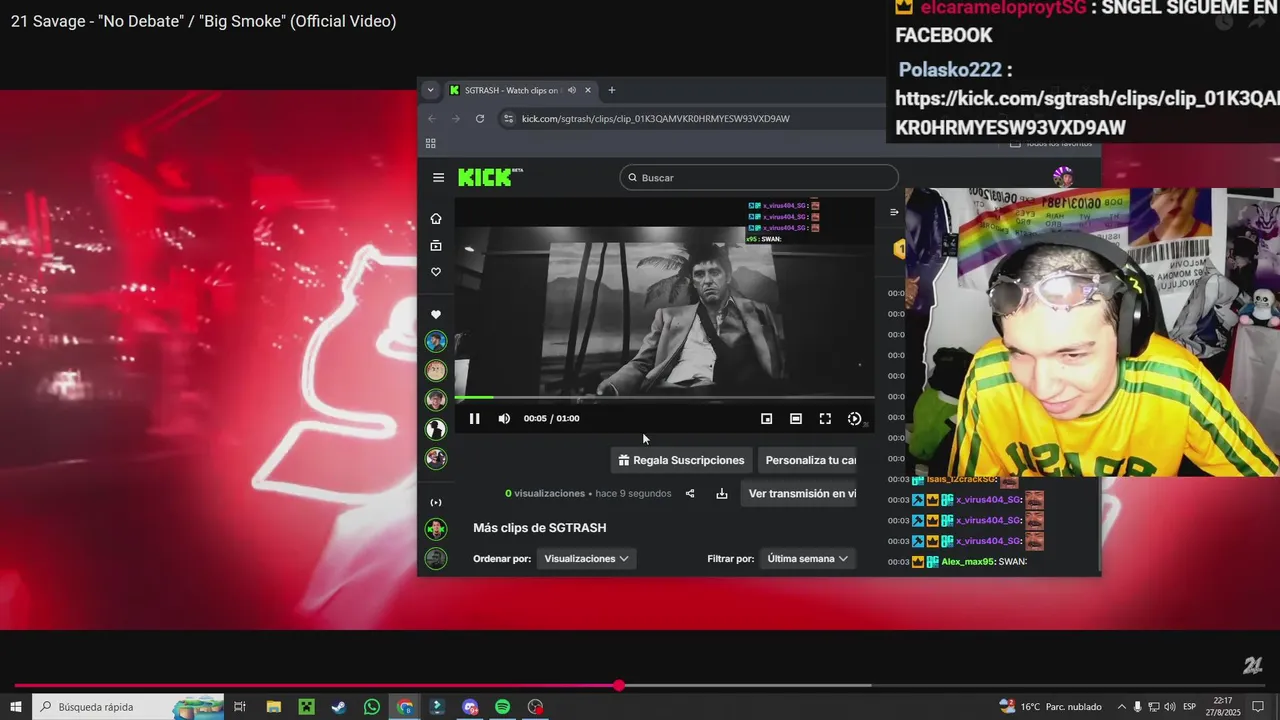The height and width of the screenshot is (720, 1280).
Task: Reload the Kick page
Action: 480,119
